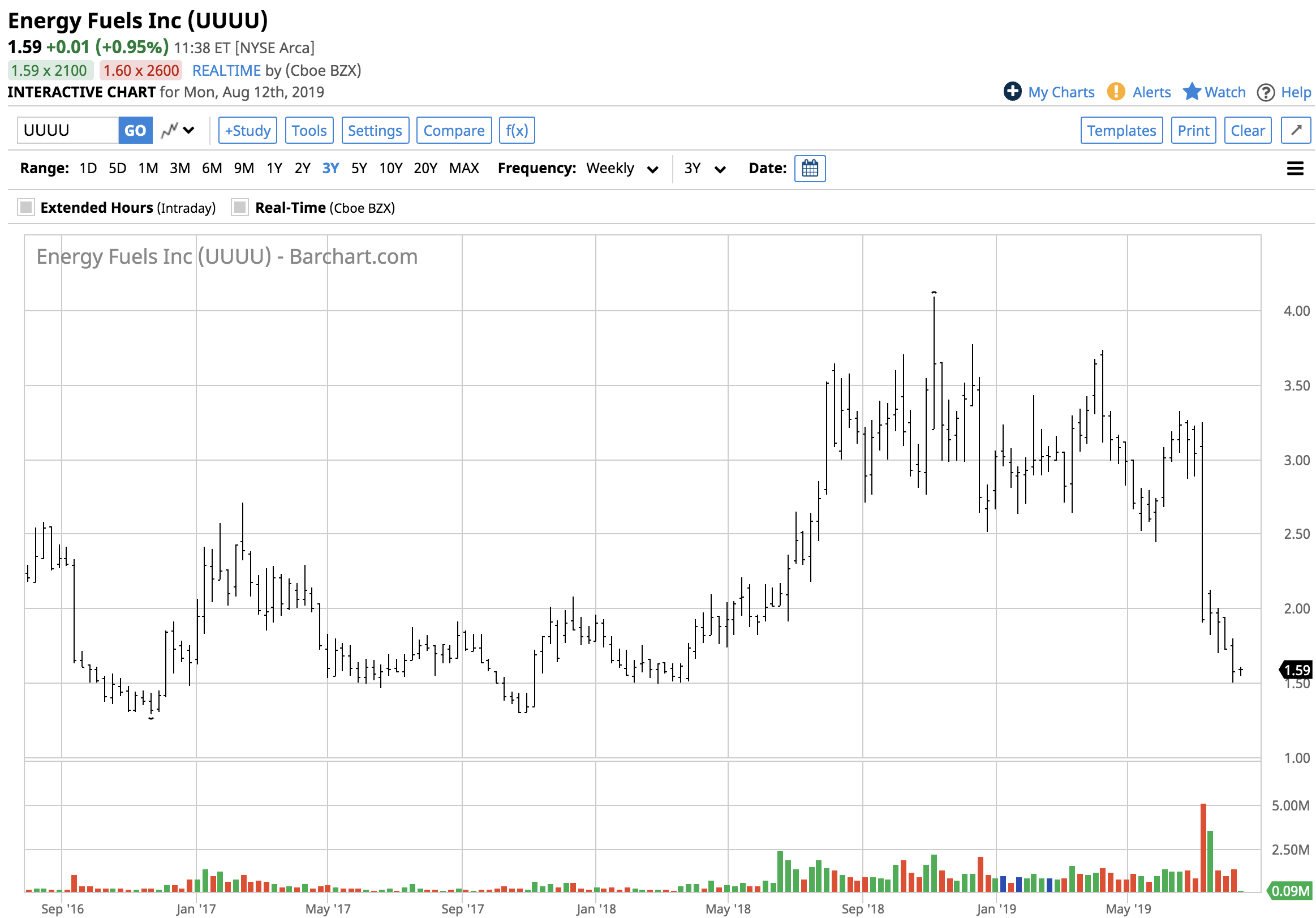
Task: Expand the Frequency Weekly dropdown
Action: pos(622,169)
